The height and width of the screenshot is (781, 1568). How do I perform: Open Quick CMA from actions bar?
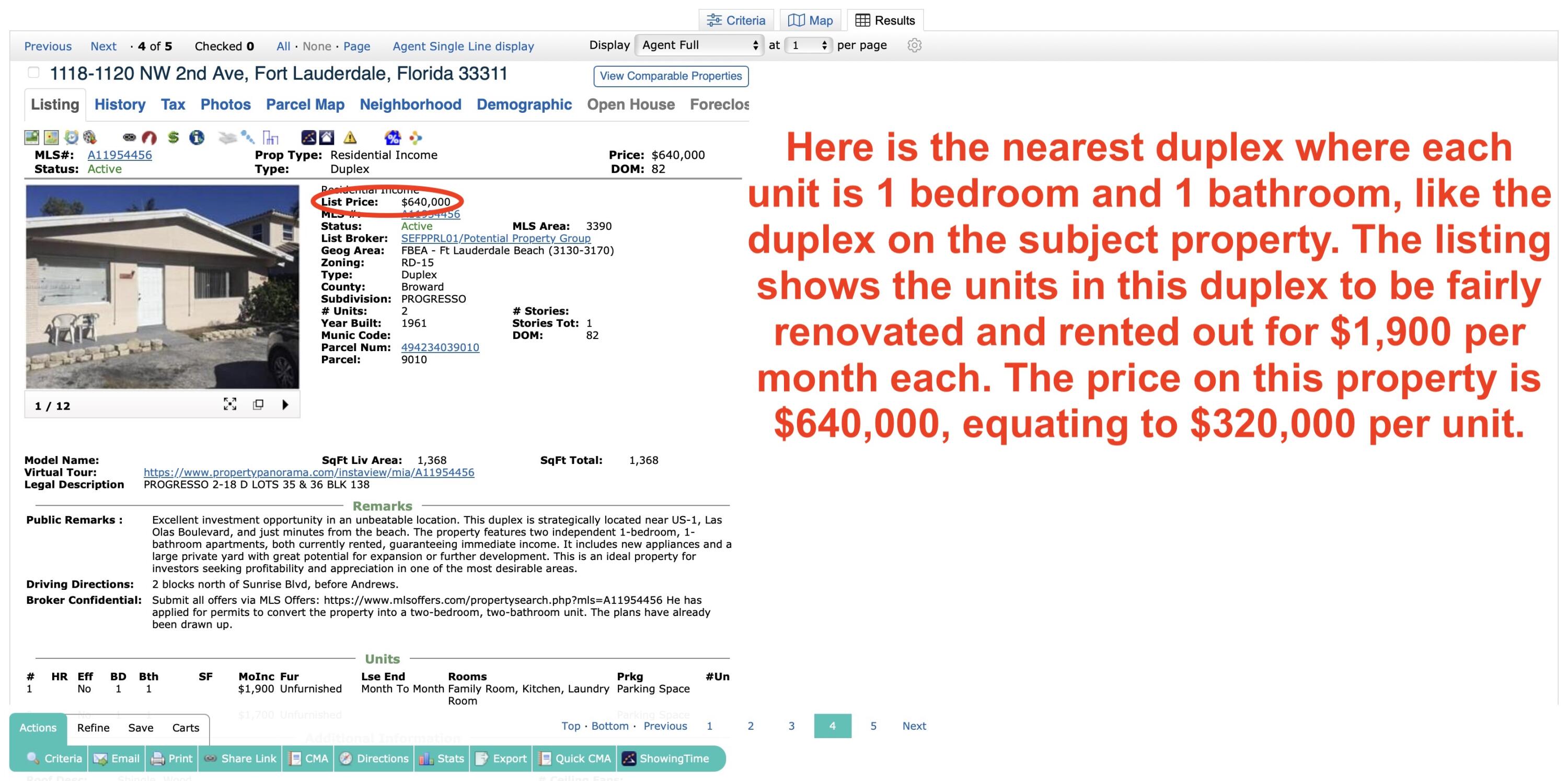click(x=574, y=758)
